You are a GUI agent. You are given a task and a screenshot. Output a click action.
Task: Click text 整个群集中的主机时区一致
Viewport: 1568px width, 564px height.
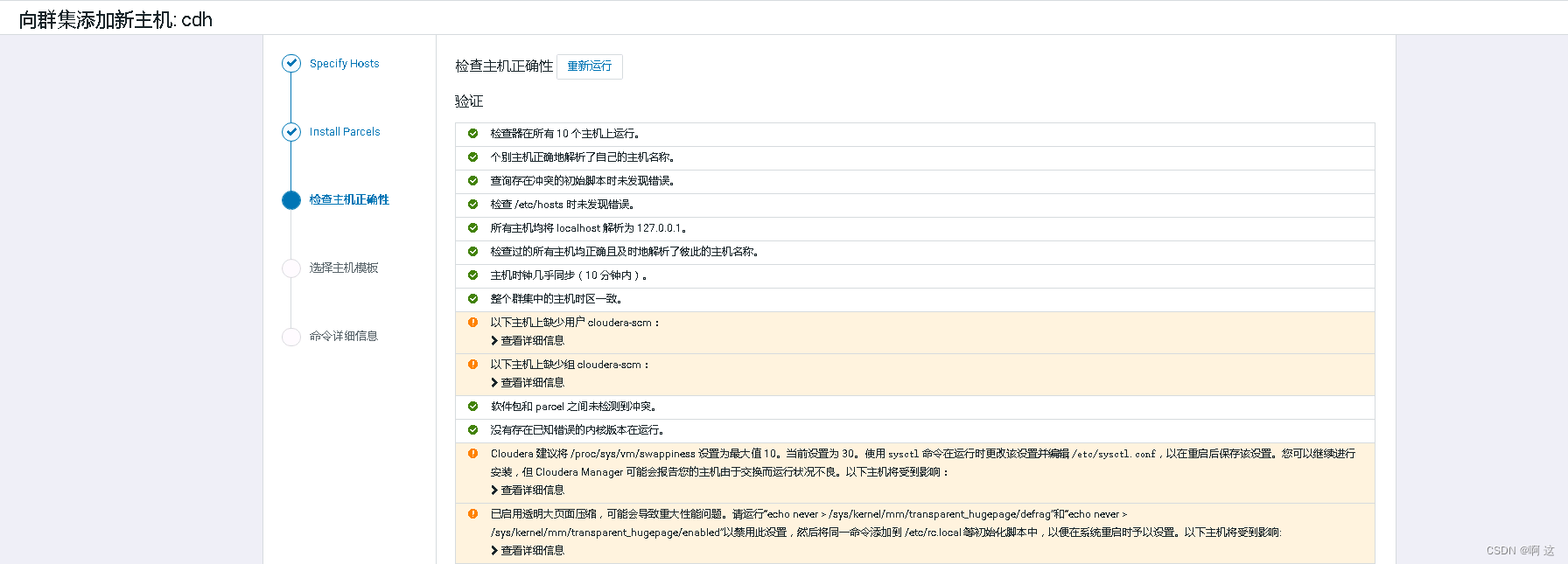click(x=556, y=299)
